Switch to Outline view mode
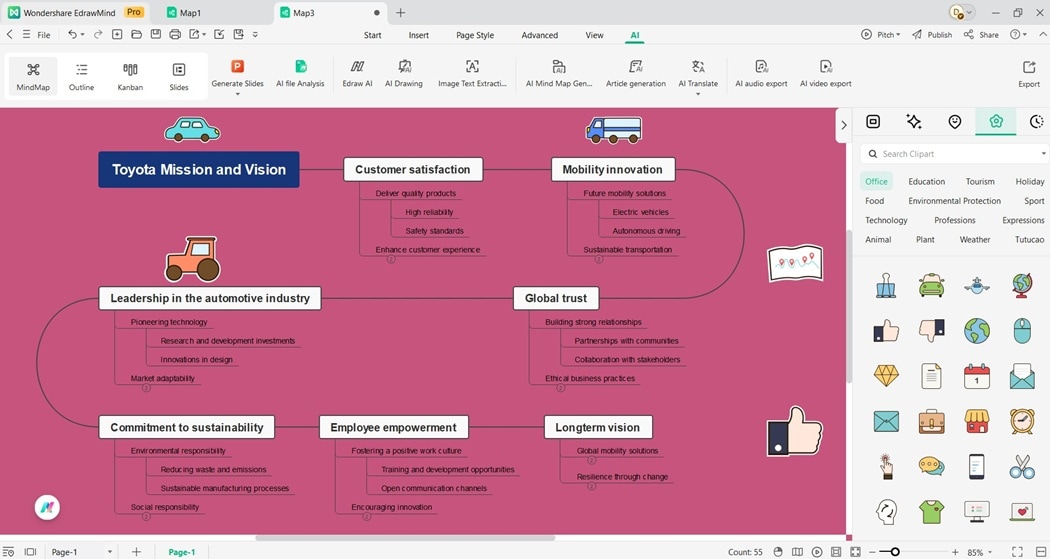 point(81,76)
